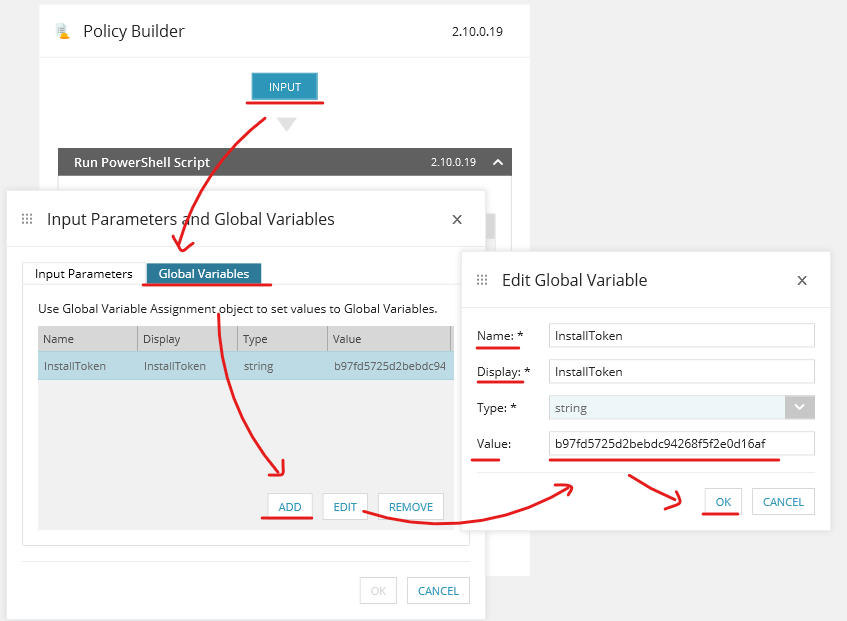Click CANCEL in the Input Parameters dialog

[x=438, y=591]
